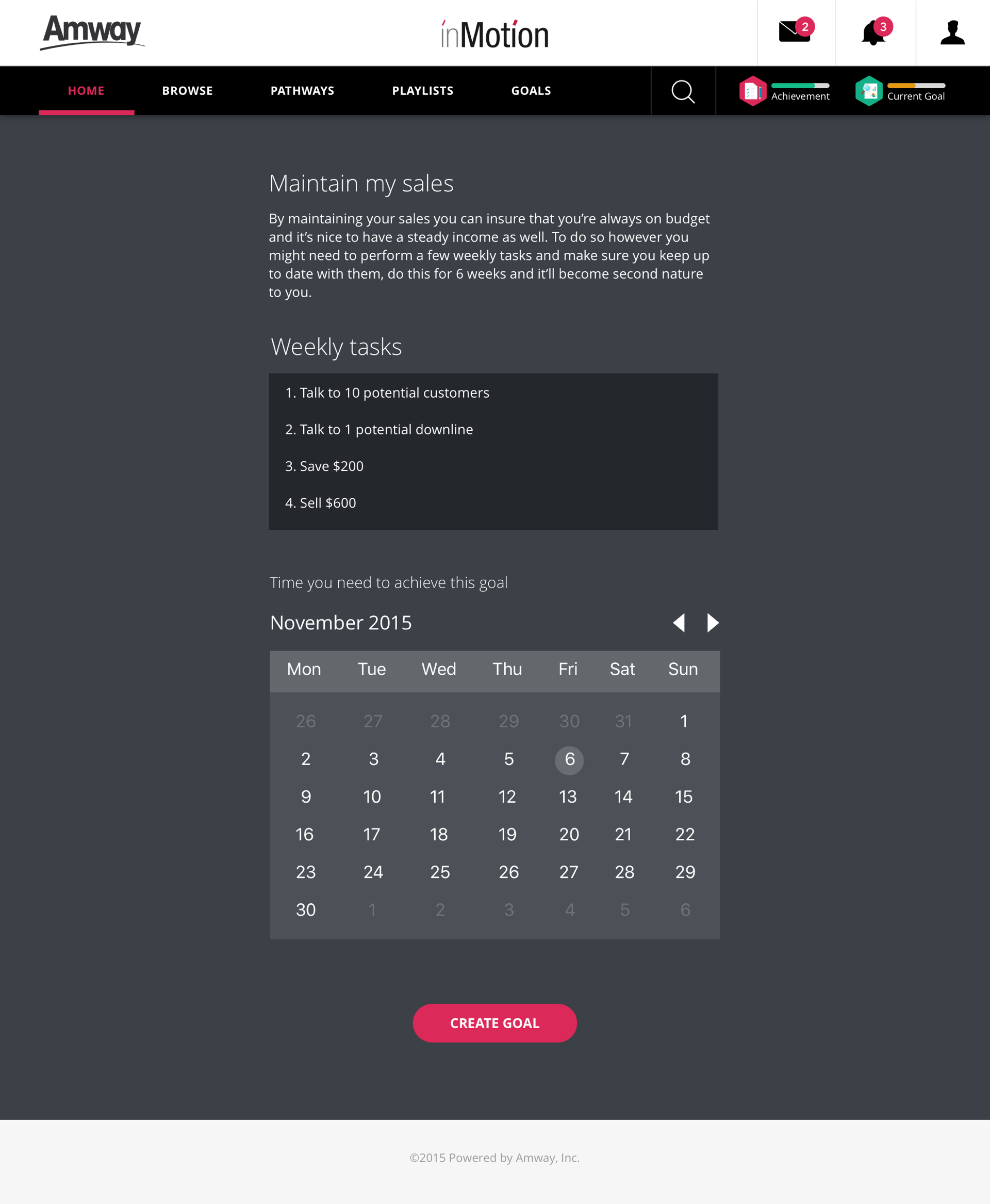The height and width of the screenshot is (1204, 990).
Task: Open the notifications bell icon
Action: tap(873, 32)
